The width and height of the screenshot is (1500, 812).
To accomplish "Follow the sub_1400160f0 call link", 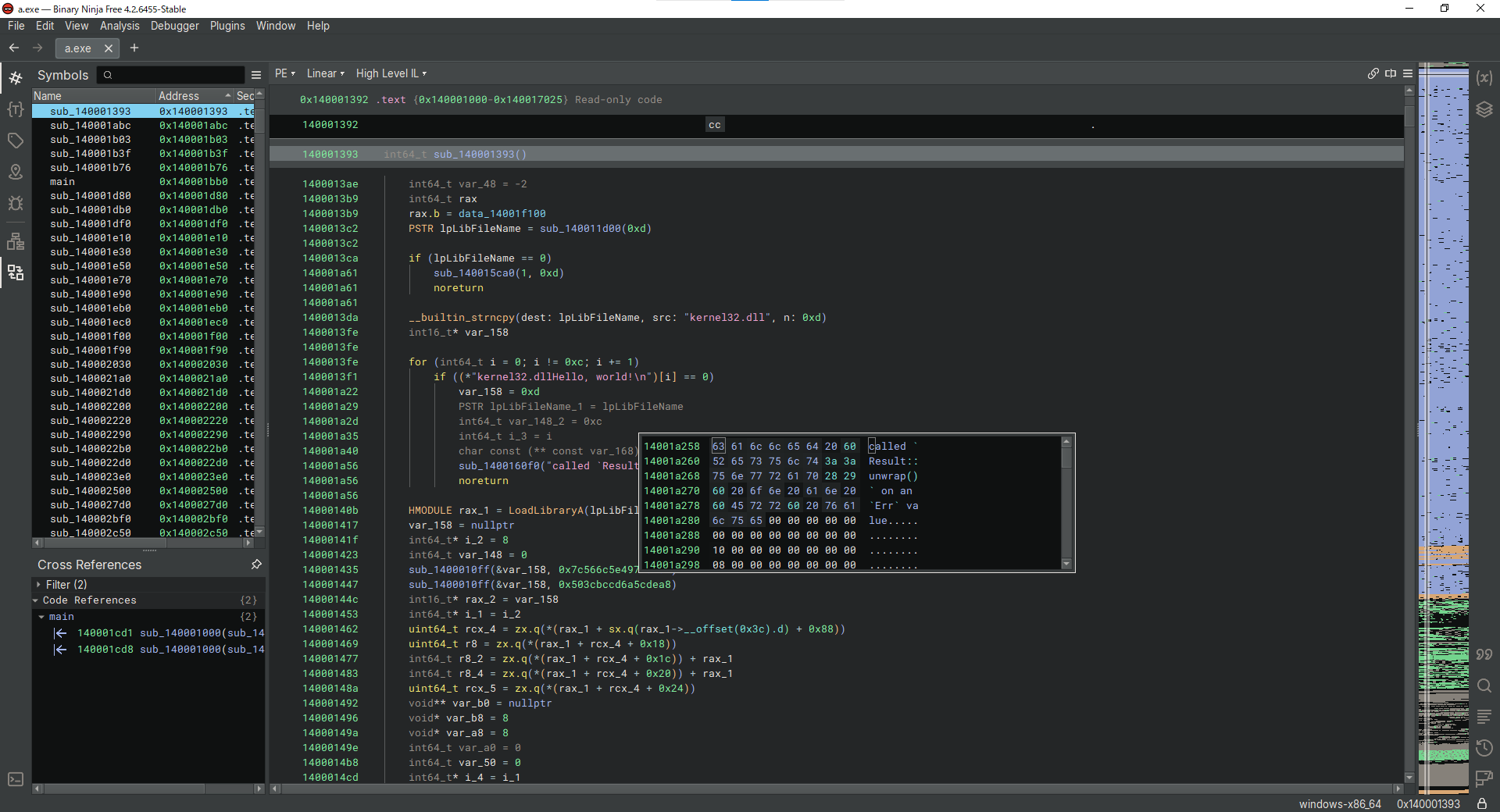I will (x=499, y=466).
